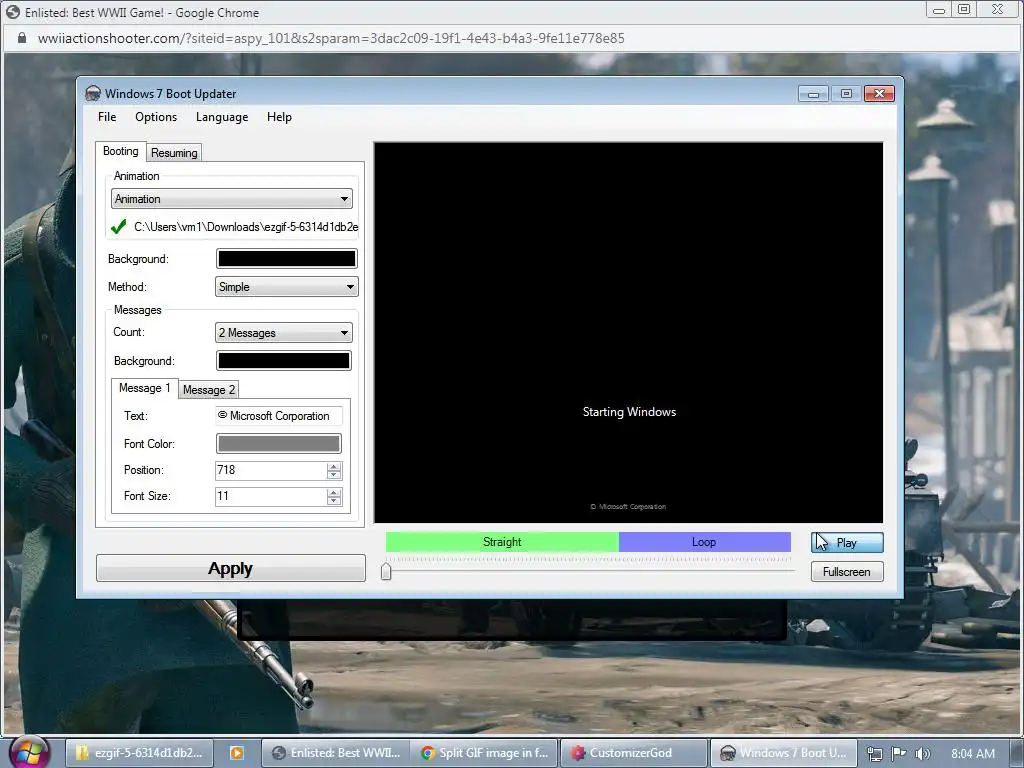This screenshot has width=1024, height=768.
Task: Click the volume speaker tray icon
Action: [x=922, y=754]
